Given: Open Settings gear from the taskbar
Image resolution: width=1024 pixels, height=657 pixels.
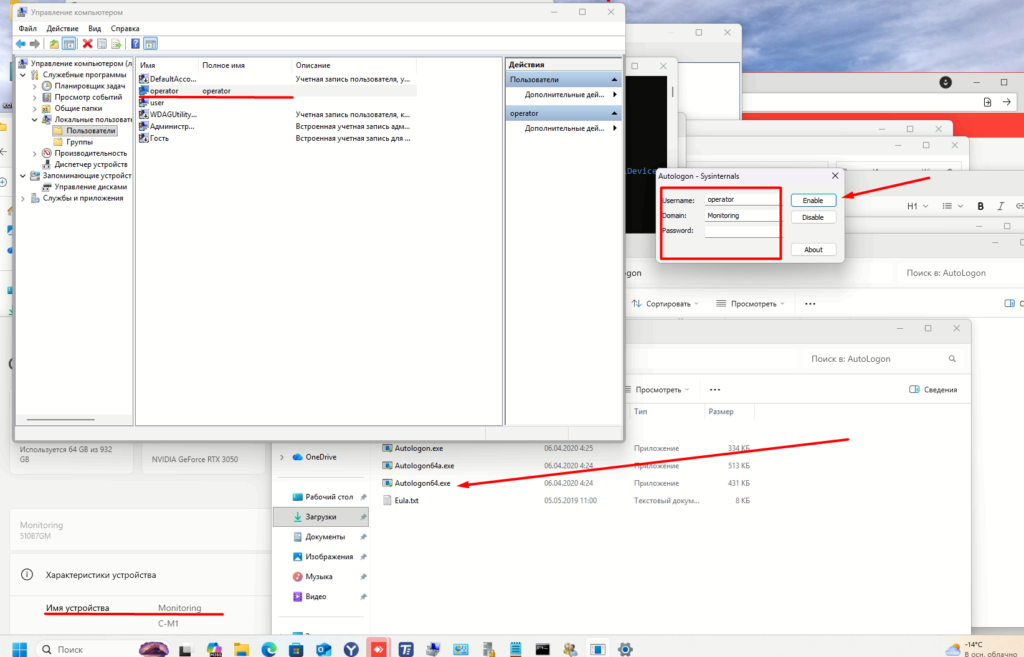Looking at the screenshot, I should pyautogui.click(x=625, y=649).
